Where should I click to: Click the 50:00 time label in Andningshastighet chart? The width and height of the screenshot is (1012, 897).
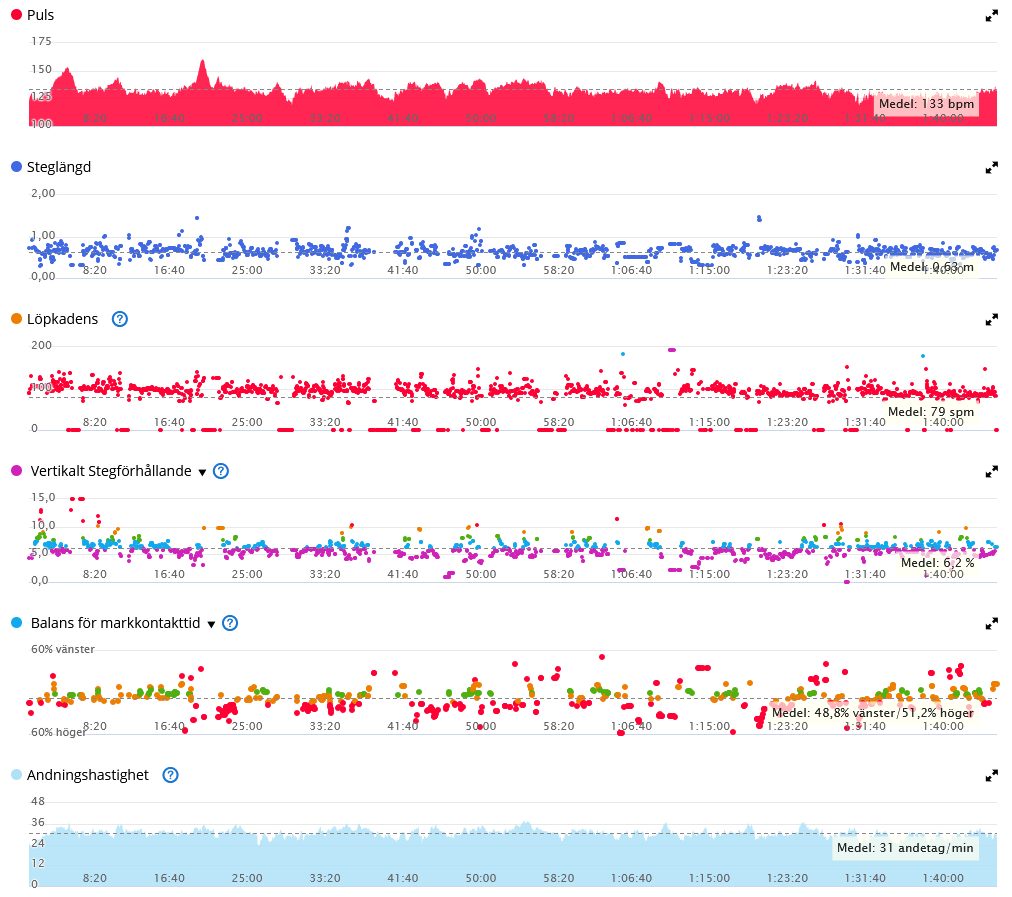[x=481, y=878]
